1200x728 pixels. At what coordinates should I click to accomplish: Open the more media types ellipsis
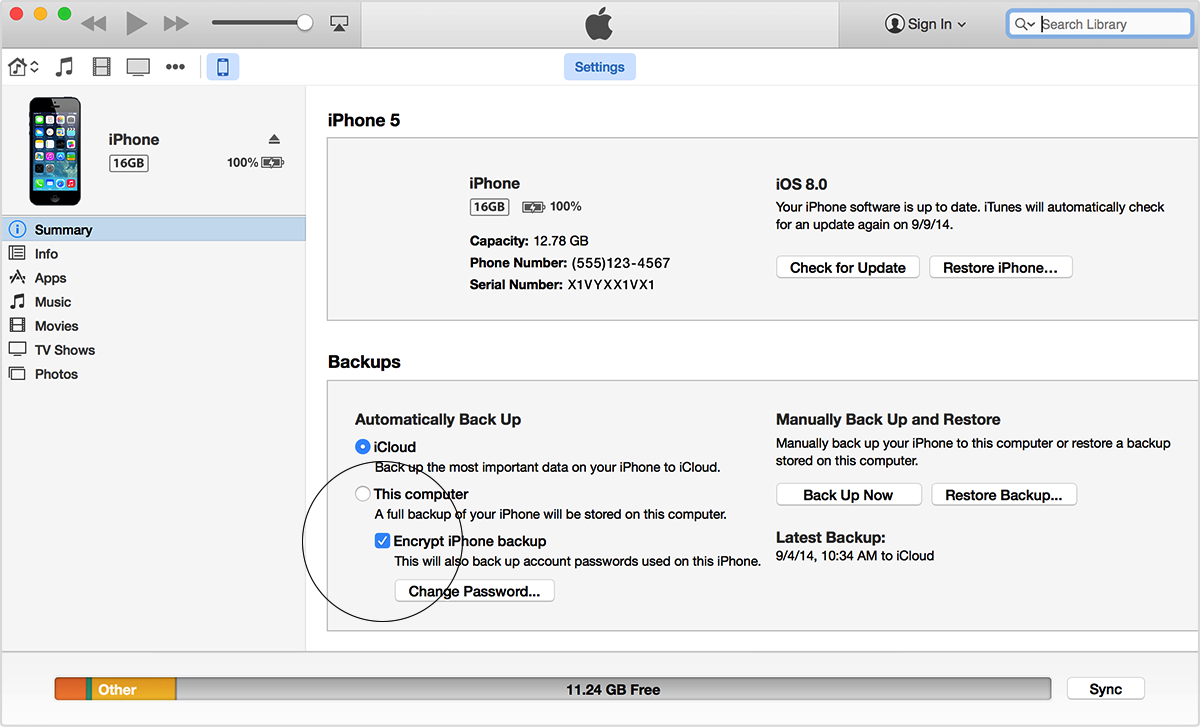tap(175, 67)
